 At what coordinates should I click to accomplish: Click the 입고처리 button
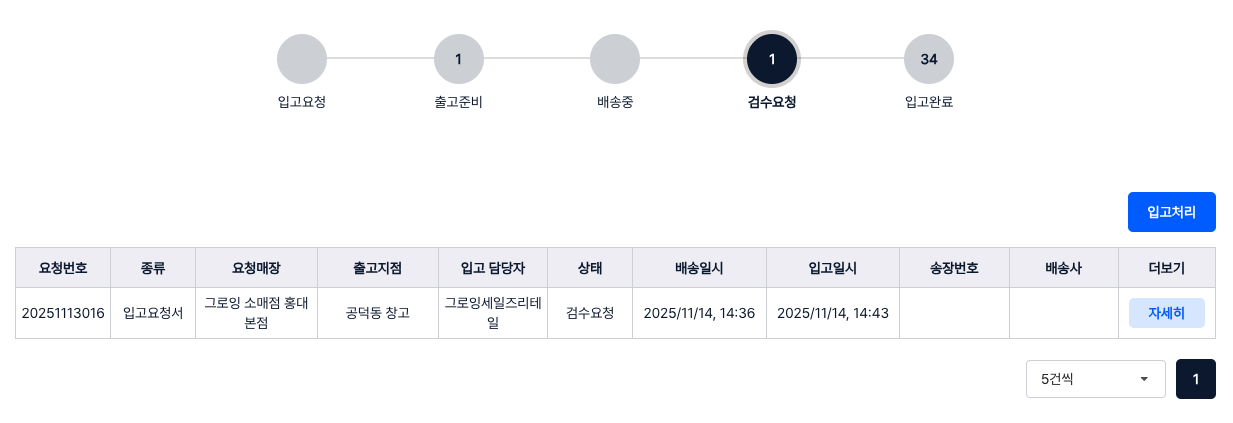pyautogui.click(x=1171, y=212)
